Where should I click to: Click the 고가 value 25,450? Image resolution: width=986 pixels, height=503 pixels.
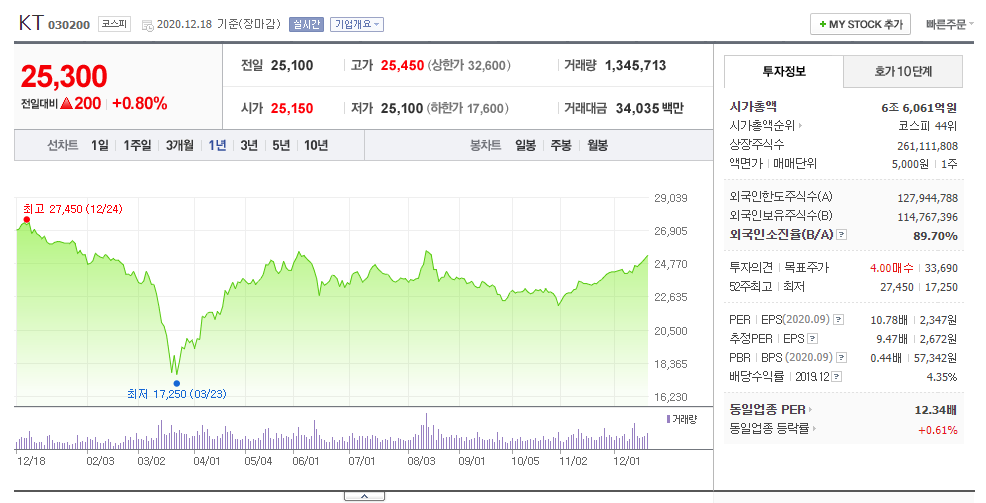402,65
